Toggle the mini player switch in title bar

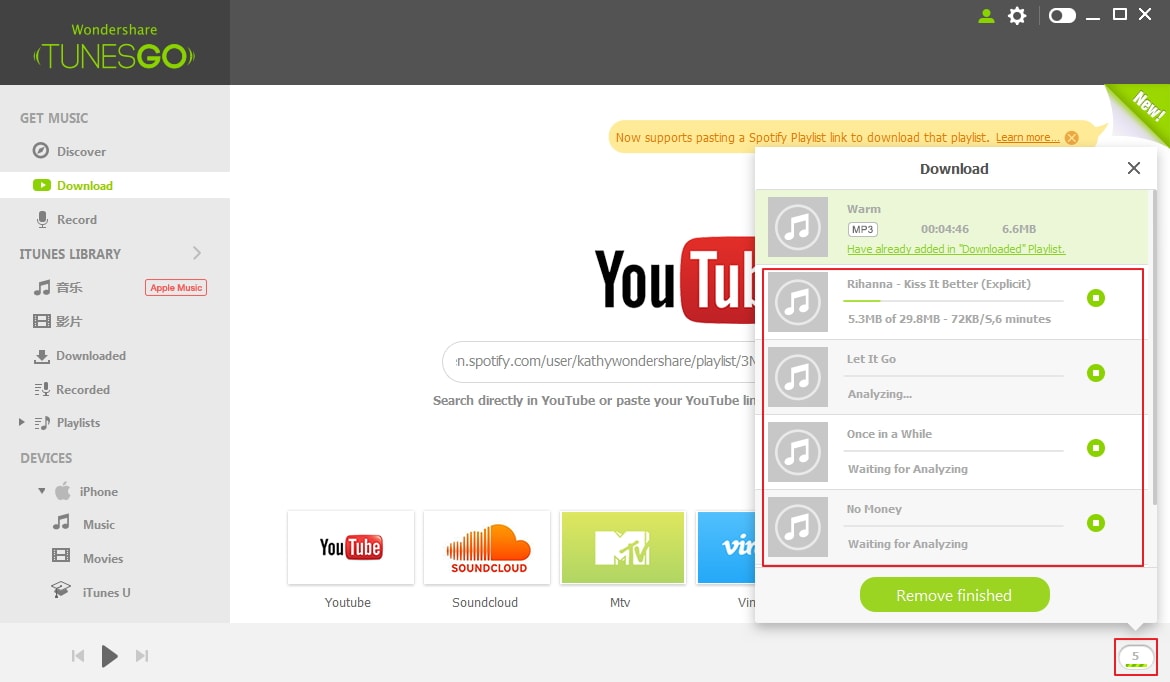(1062, 16)
